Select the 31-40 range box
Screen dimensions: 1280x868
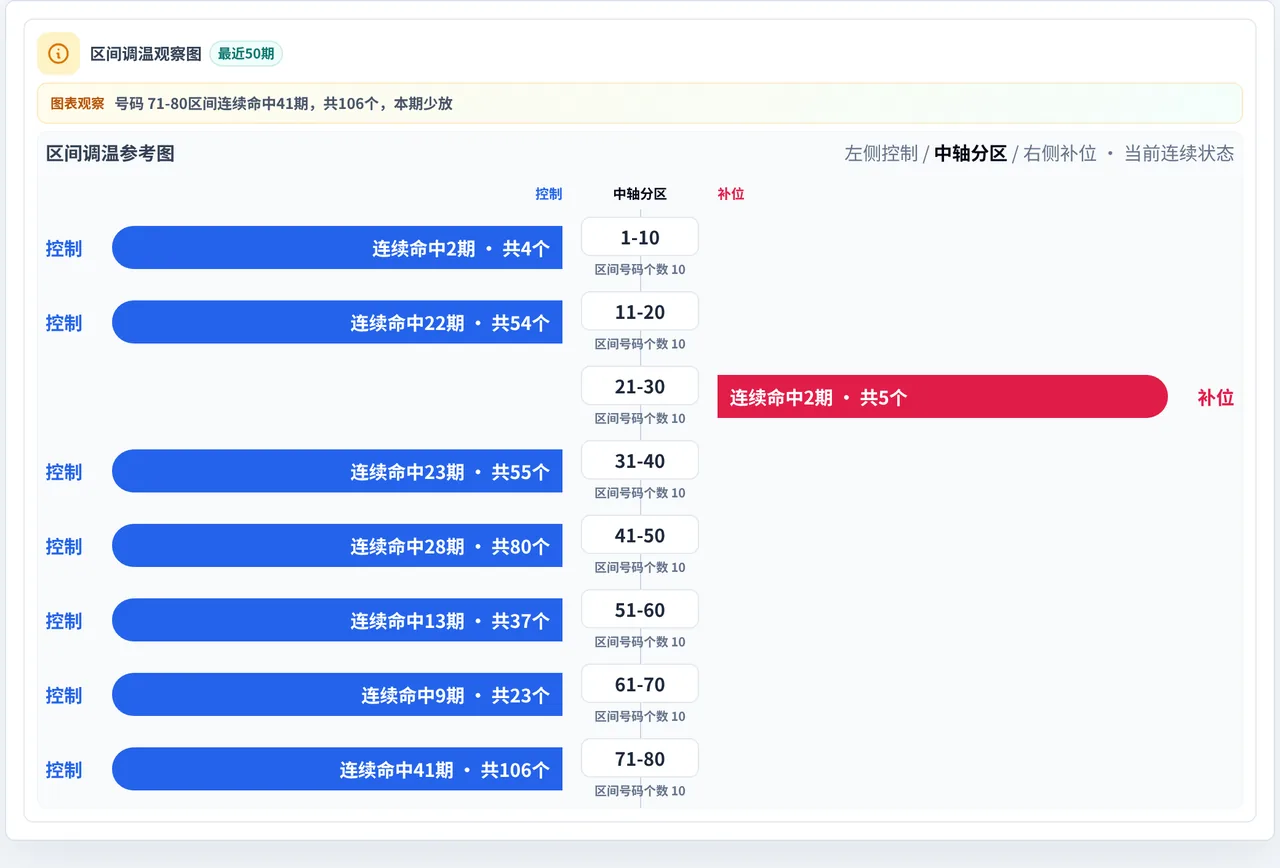640,461
